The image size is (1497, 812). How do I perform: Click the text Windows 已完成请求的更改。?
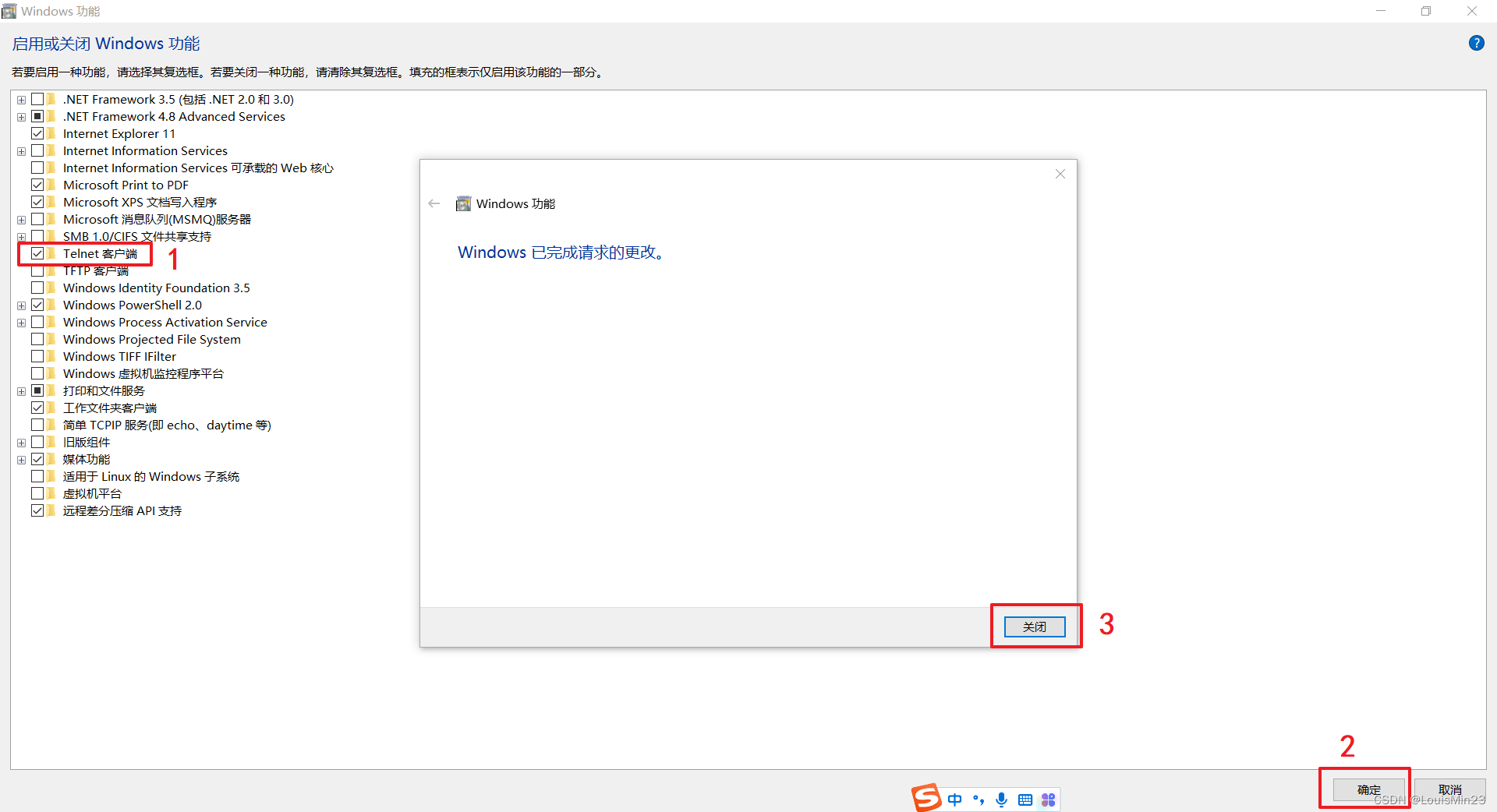(563, 252)
